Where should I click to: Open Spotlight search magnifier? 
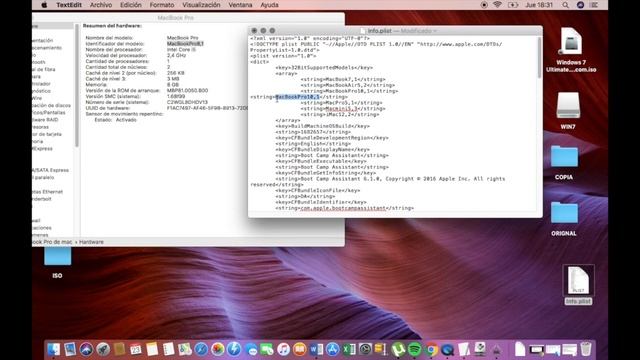[x=565, y=5]
